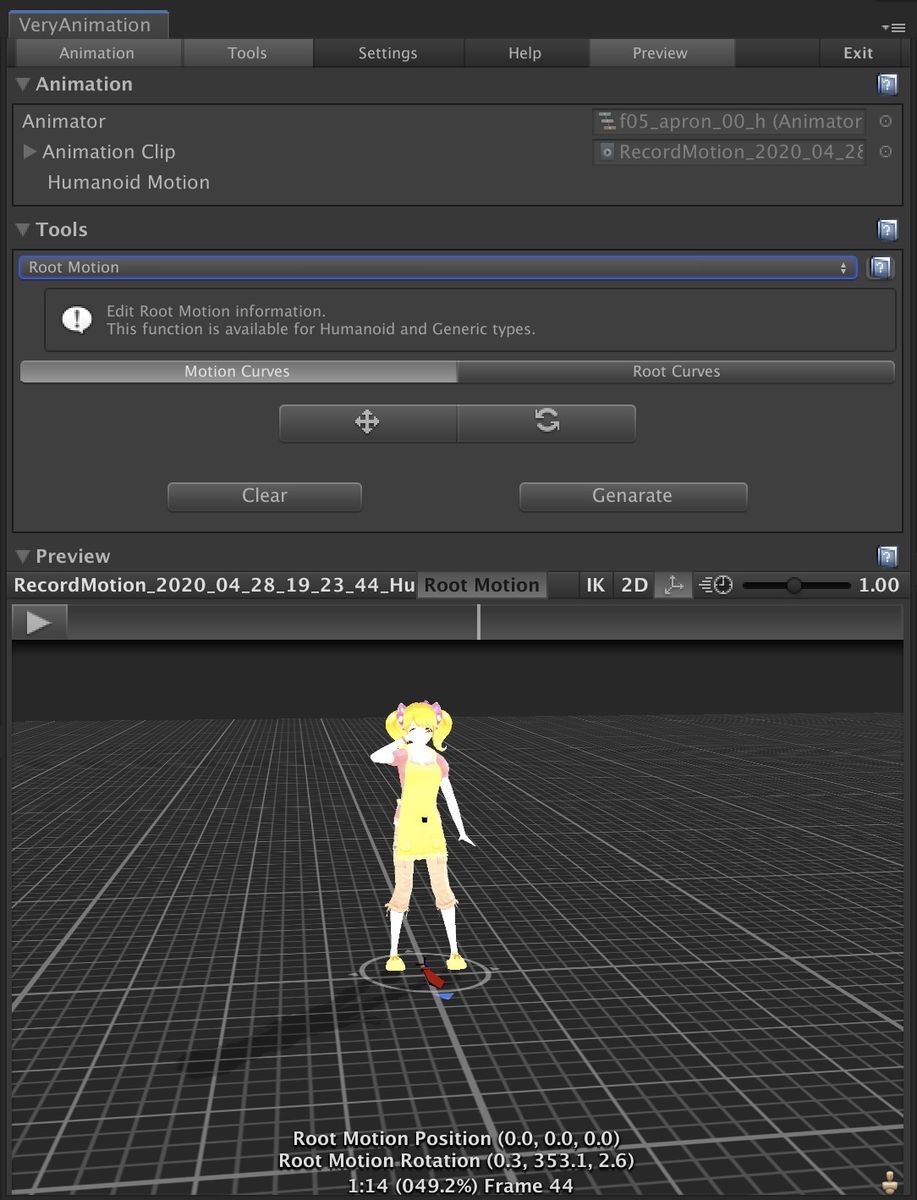Click the RecordMotion_2020_04_28 preview clip name
This screenshot has height=1200, width=917.
[x=214, y=585]
